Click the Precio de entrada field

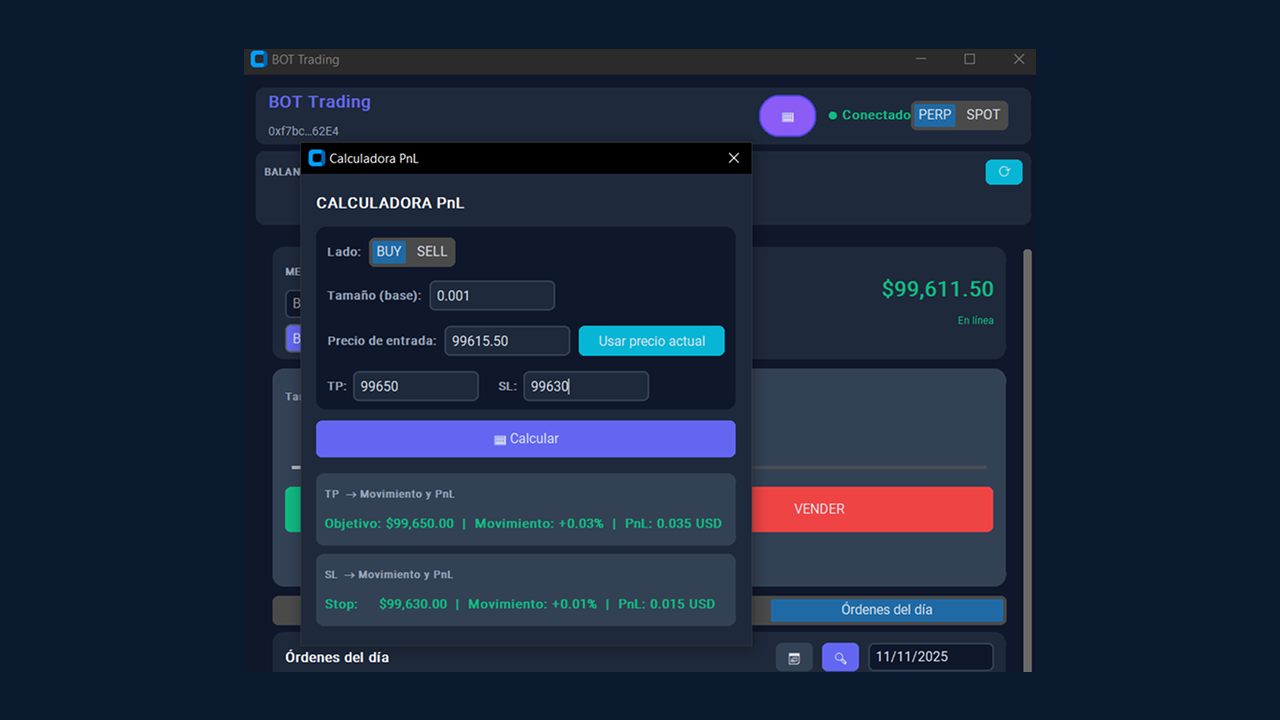coord(507,341)
